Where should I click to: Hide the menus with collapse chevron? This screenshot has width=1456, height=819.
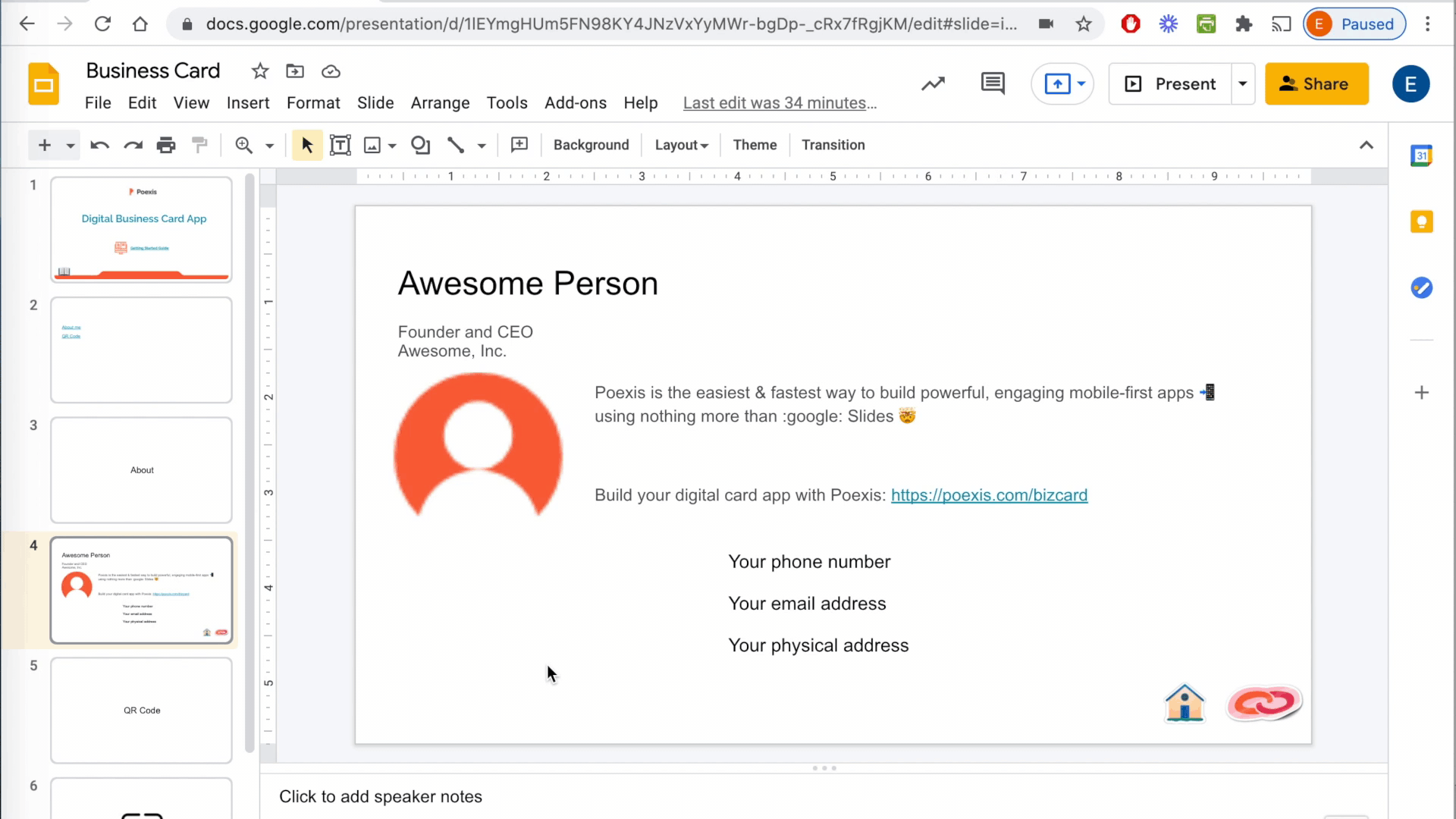pyautogui.click(x=1367, y=145)
